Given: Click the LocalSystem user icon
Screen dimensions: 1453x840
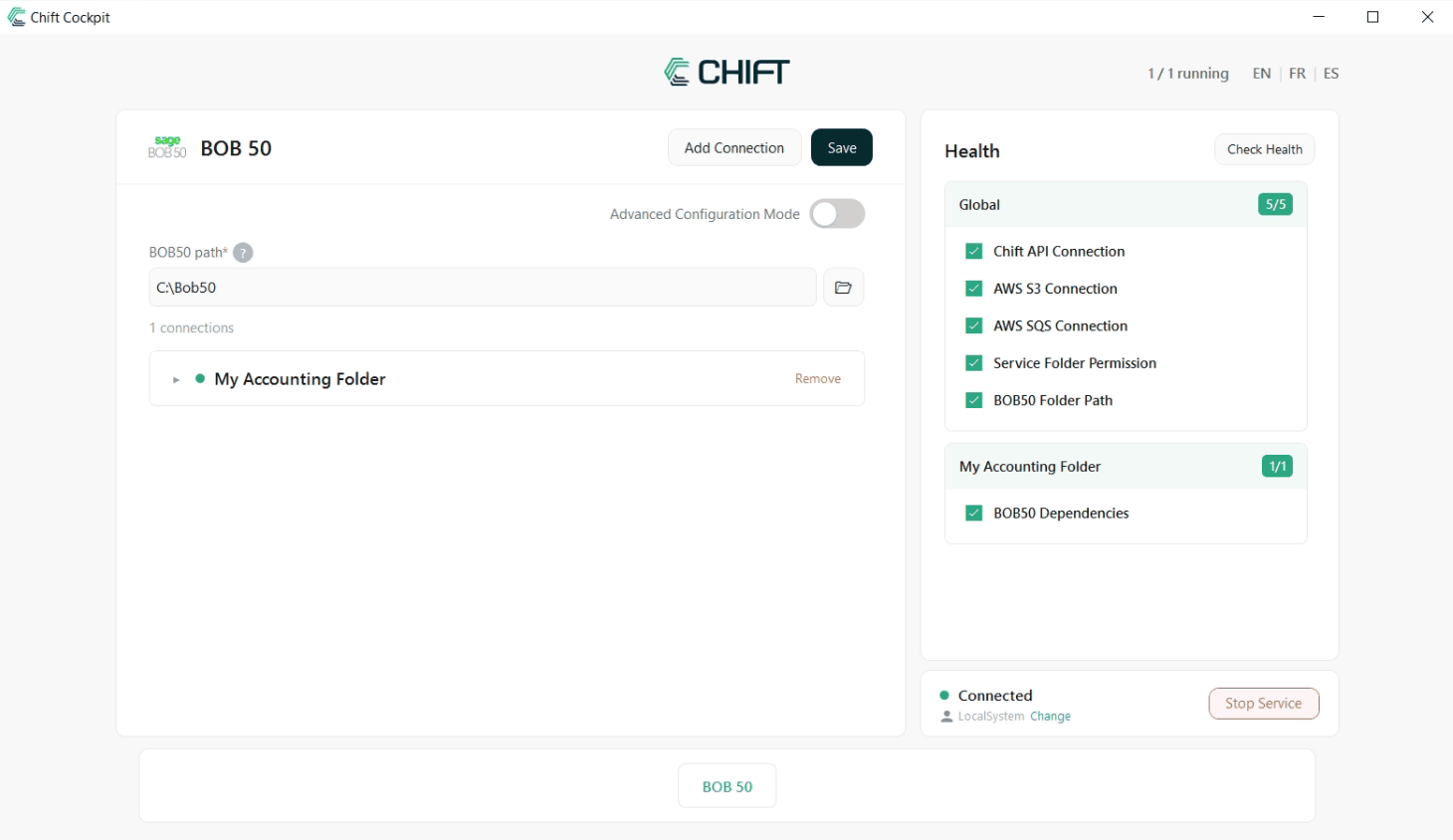Looking at the screenshot, I should click(x=946, y=717).
